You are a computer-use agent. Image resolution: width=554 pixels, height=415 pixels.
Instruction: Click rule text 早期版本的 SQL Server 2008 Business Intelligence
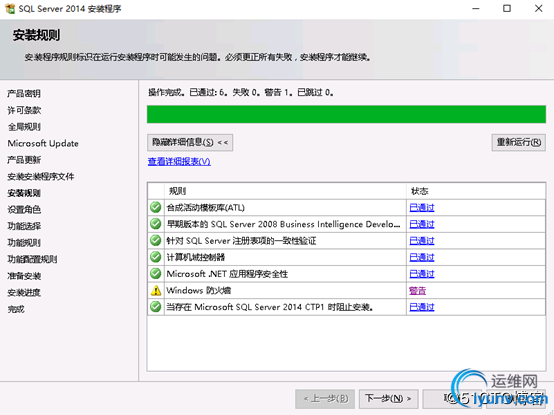283,224
